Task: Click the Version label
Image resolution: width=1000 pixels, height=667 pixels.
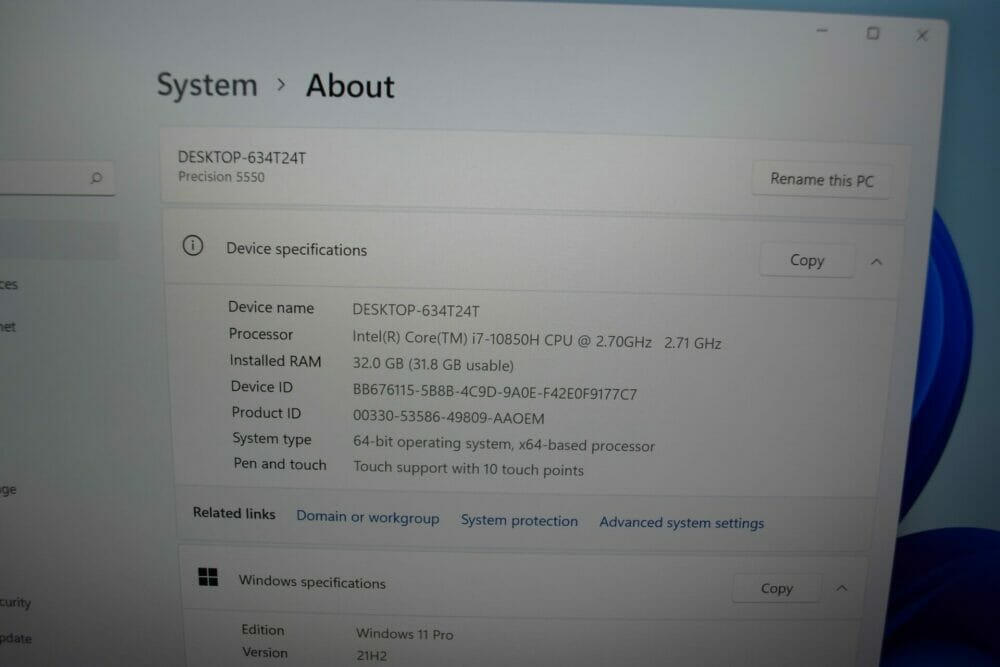Action: point(265,653)
